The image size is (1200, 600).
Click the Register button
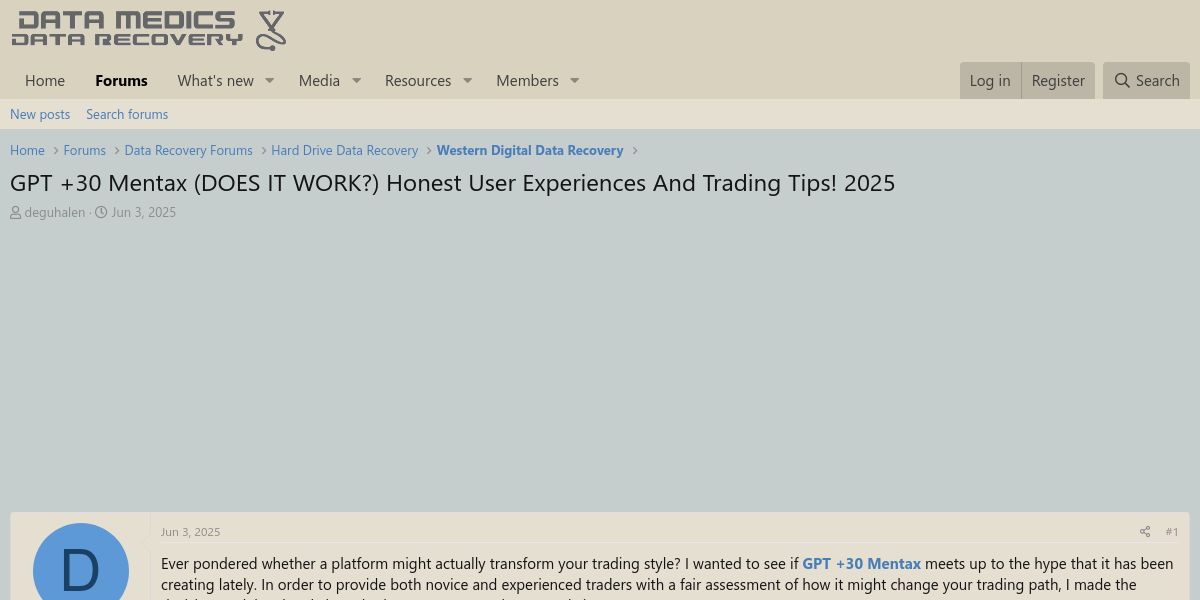tap(1058, 81)
